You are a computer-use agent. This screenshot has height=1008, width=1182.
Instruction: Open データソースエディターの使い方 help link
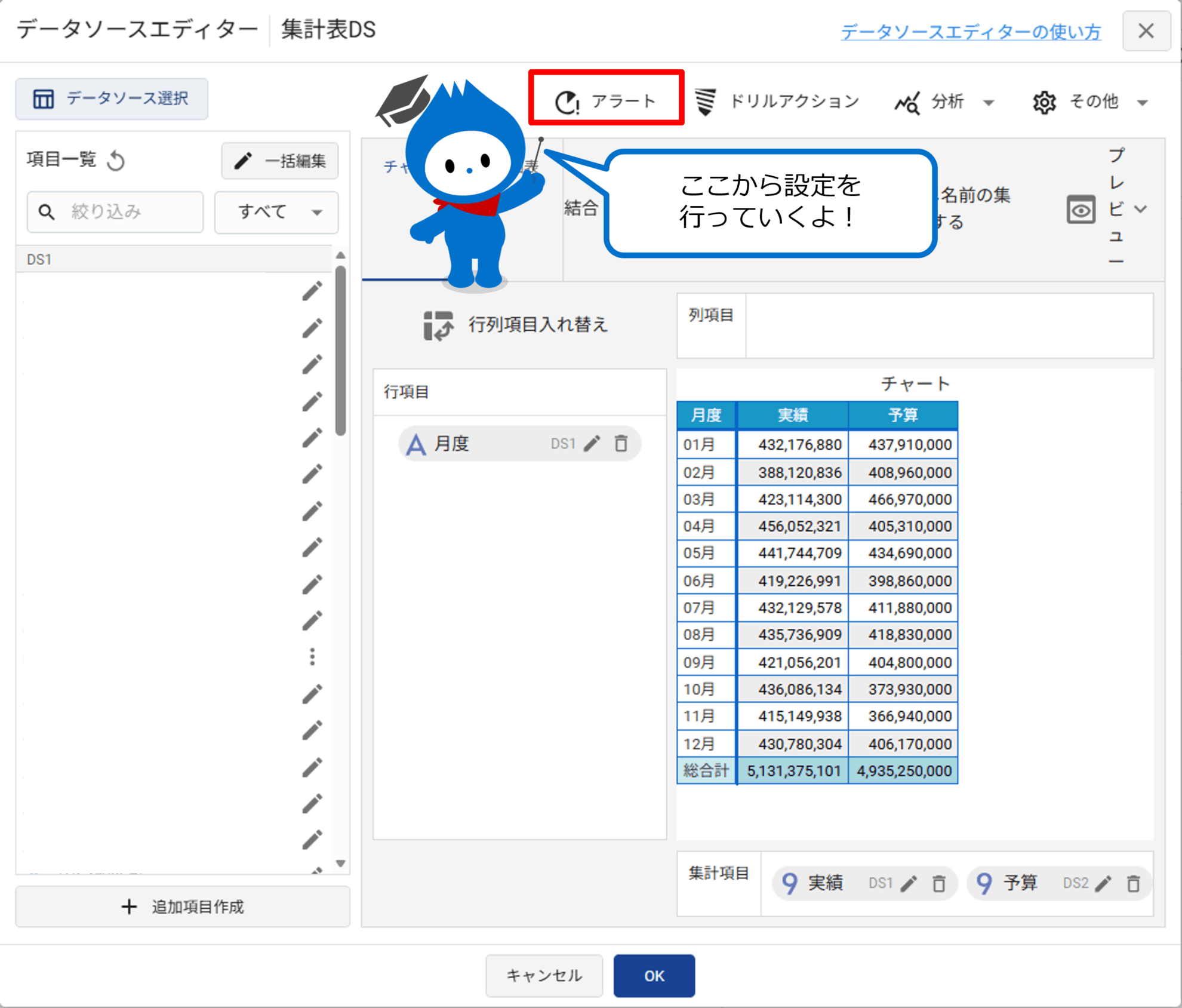(x=971, y=32)
